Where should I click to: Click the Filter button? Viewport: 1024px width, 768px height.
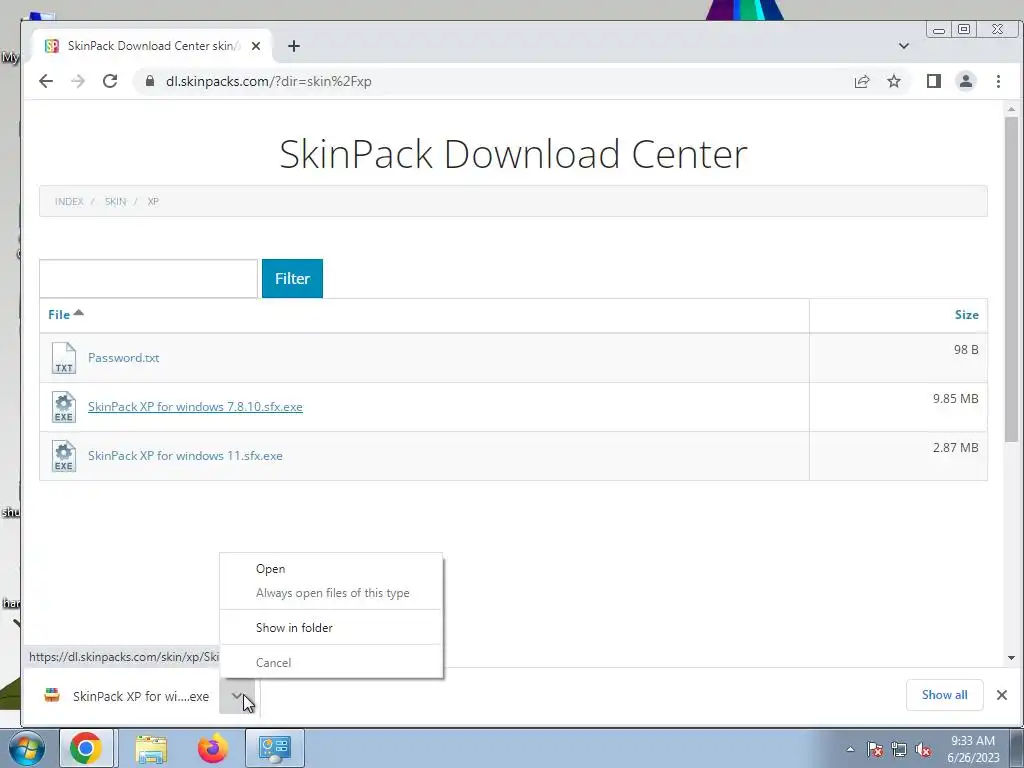tap(292, 278)
